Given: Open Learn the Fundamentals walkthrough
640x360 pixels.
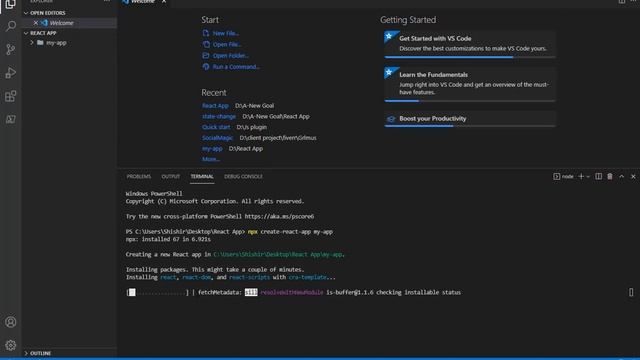Looking at the screenshot, I should [x=470, y=83].
